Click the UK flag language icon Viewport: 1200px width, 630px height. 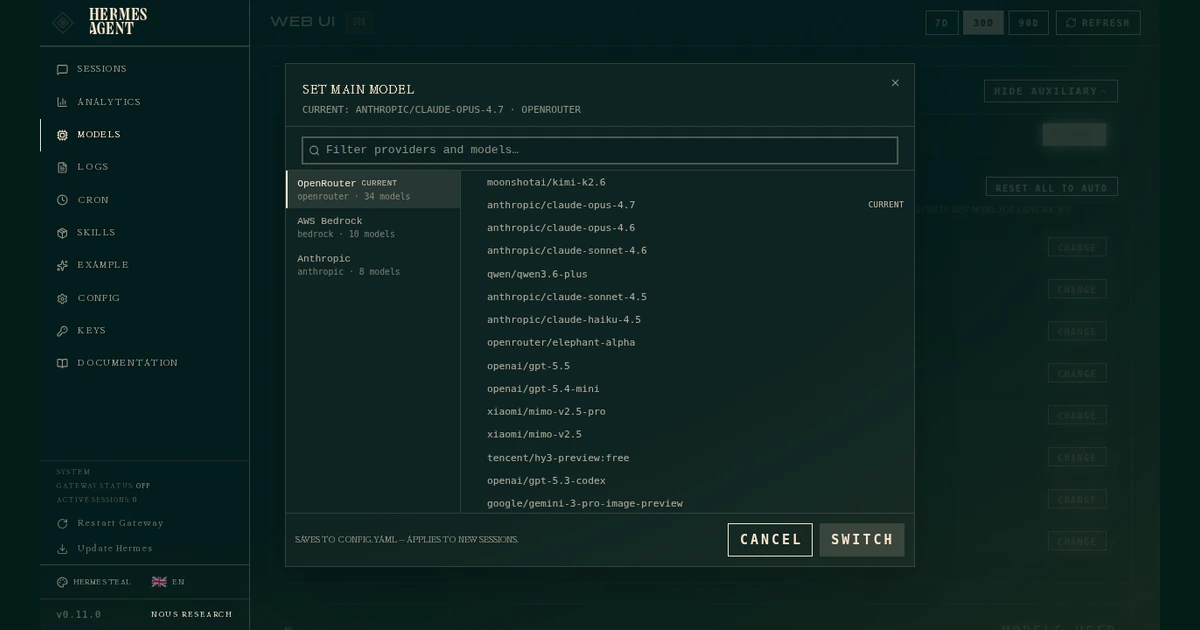pos(159,582)
